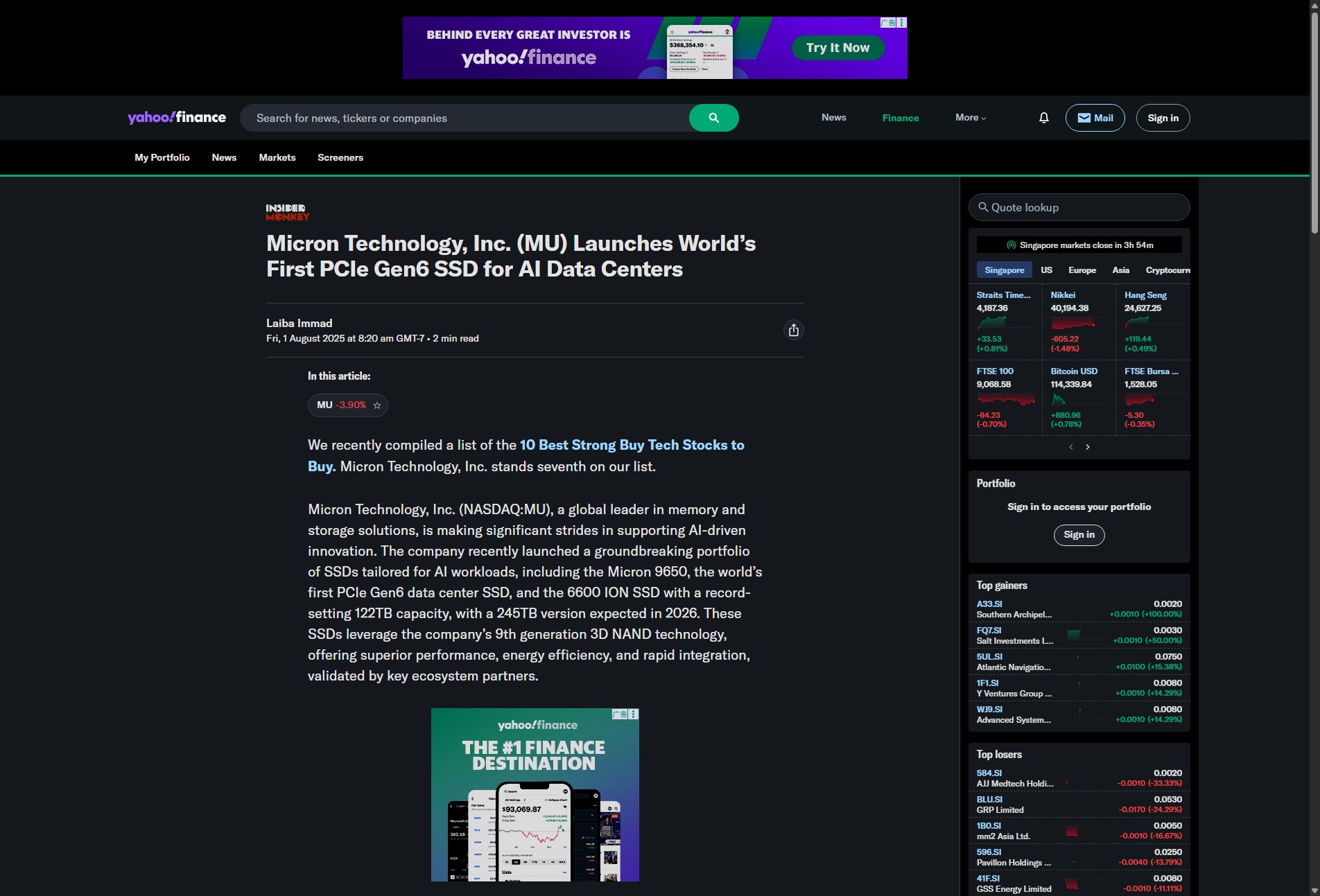Open the WJ9.SI top gainer
This screenshot has width=1320, height=896.
click(x=1079, y=714)
